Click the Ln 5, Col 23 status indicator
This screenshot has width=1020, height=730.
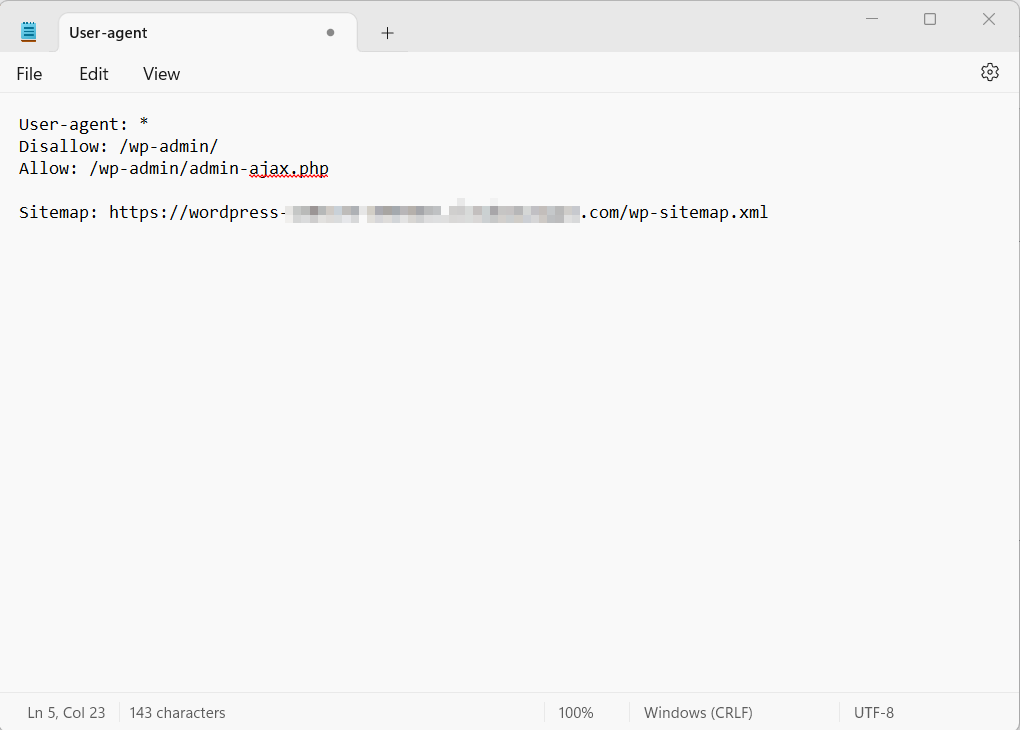click(x=66, y=713)
